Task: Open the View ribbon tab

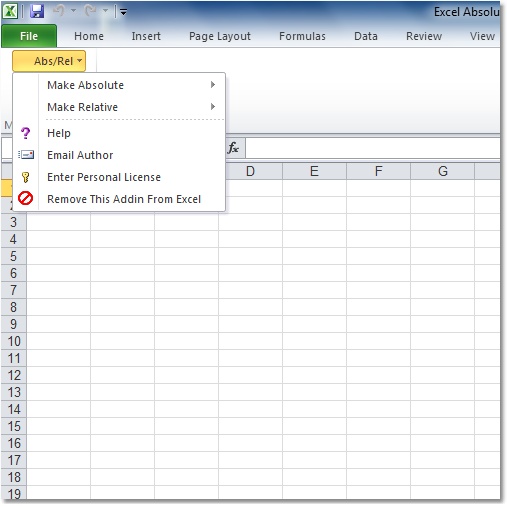Action: 482,36
